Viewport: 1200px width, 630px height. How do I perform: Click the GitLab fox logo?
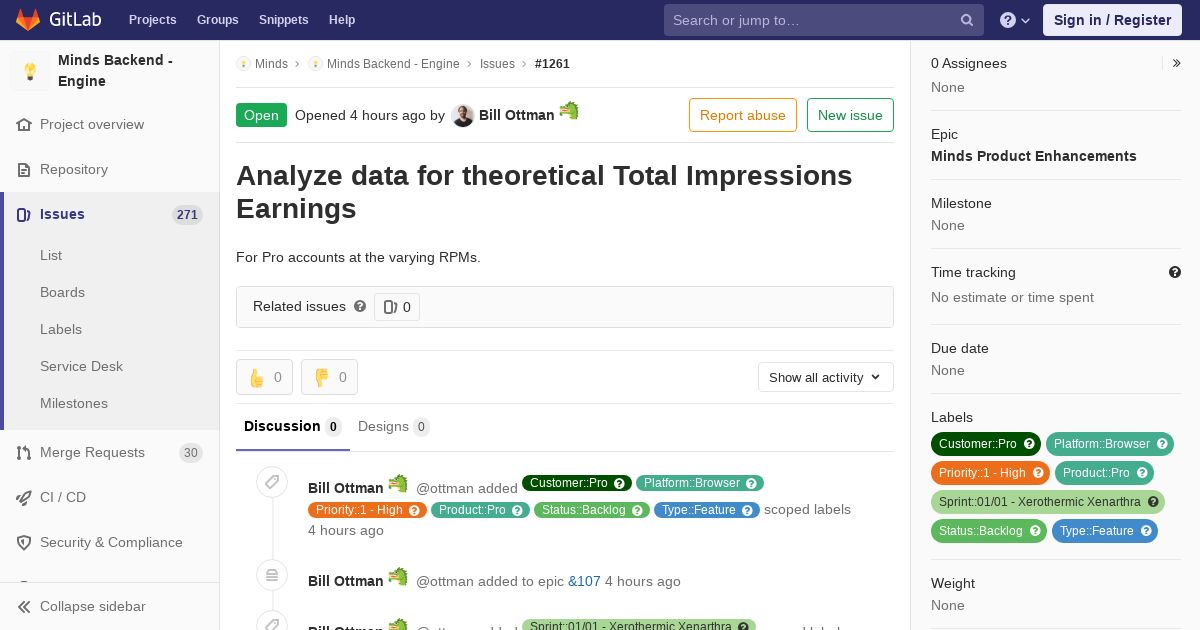pos(28,19)
